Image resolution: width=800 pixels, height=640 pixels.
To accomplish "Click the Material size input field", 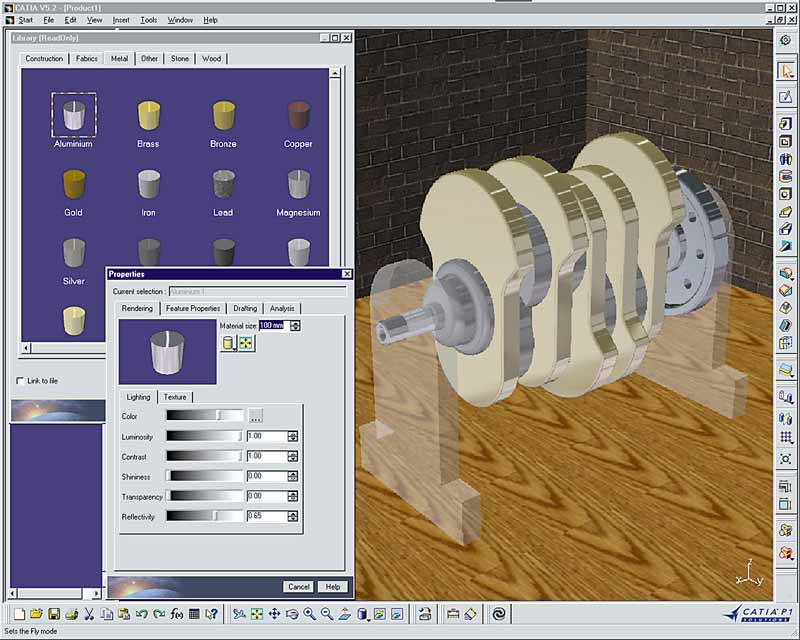I will click(x=274, y=326).
